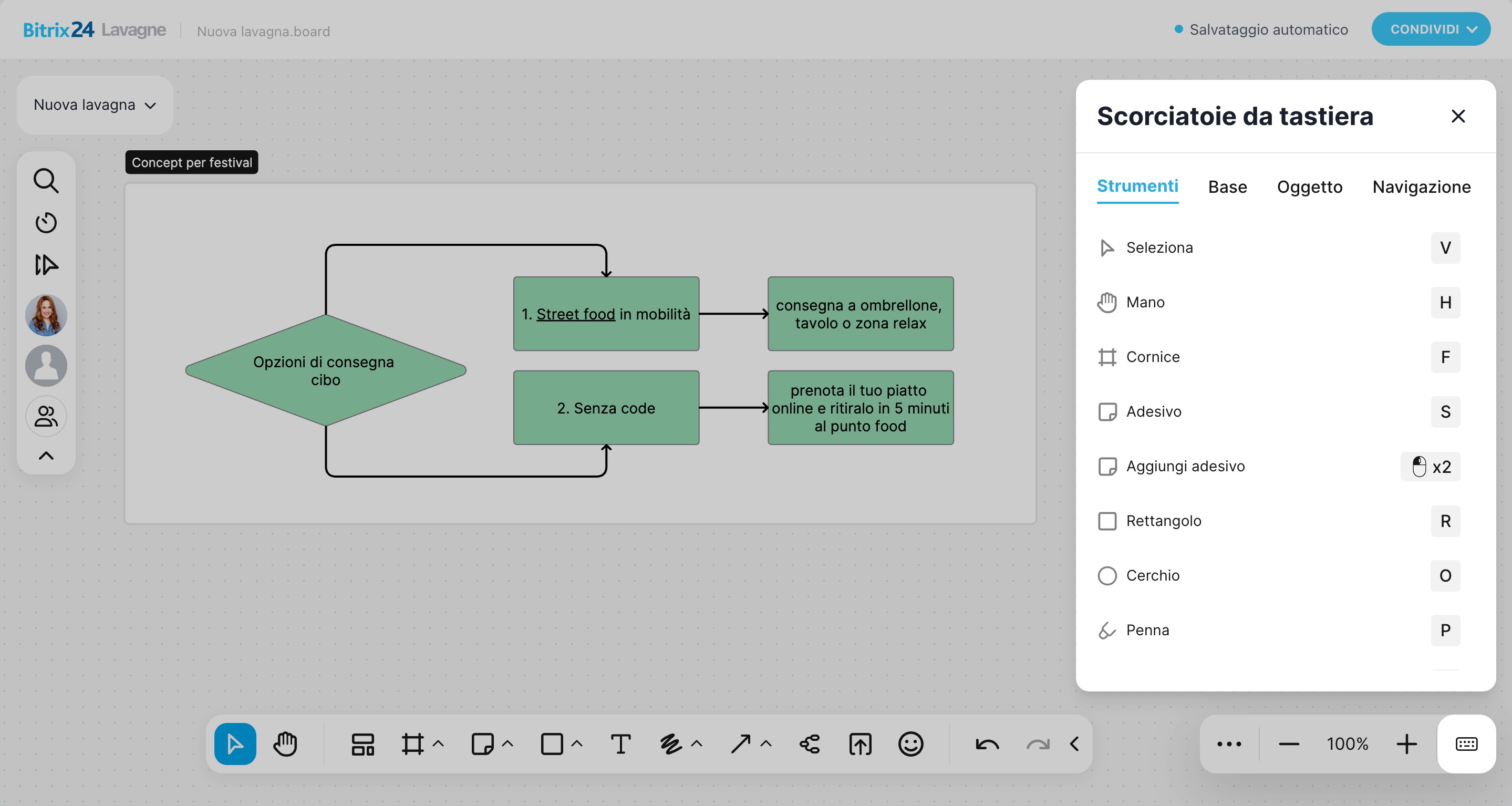
Task: Switch to the Navigazione tab
Action: tap(1421, 187)
